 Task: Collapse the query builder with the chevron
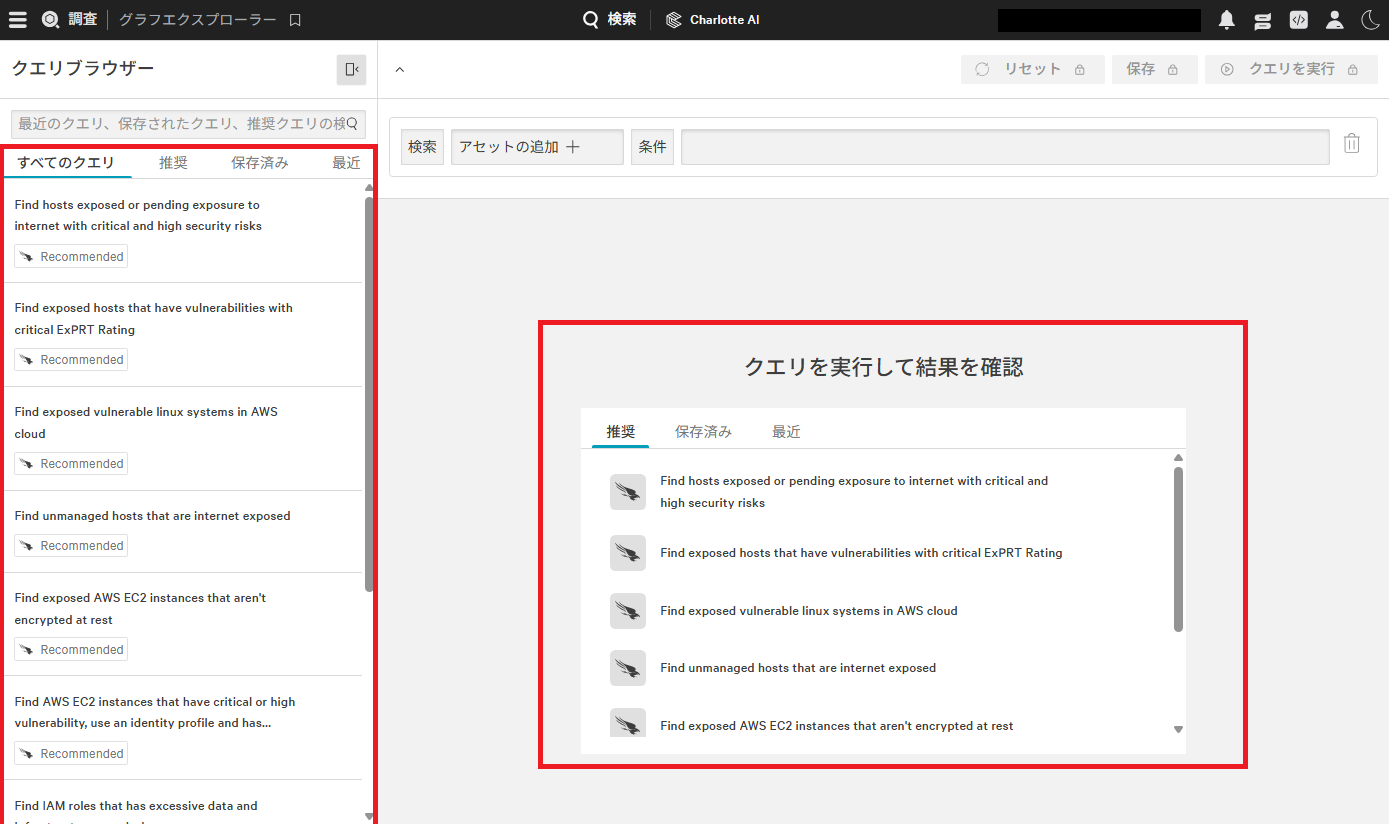399,69
